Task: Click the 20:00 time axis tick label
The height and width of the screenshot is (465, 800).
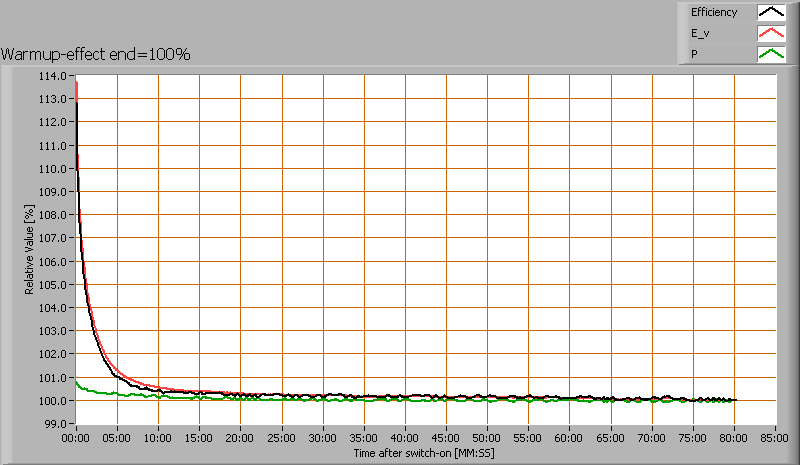Action: [x=241, y=438]
